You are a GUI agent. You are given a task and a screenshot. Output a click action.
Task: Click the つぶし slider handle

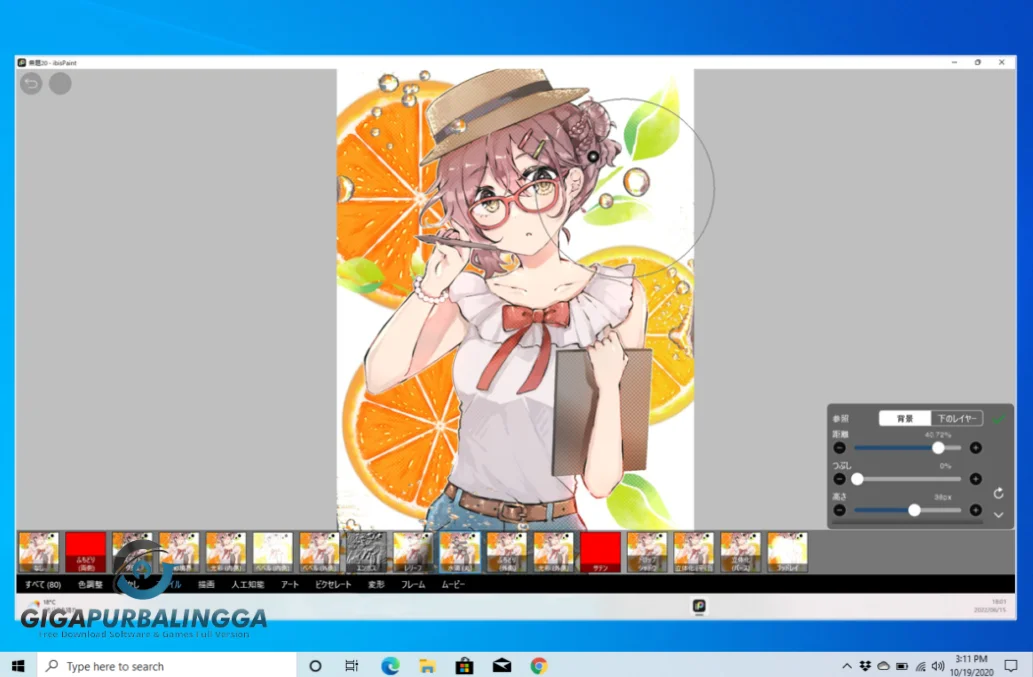pyautogui.click(x=857, y=479)
